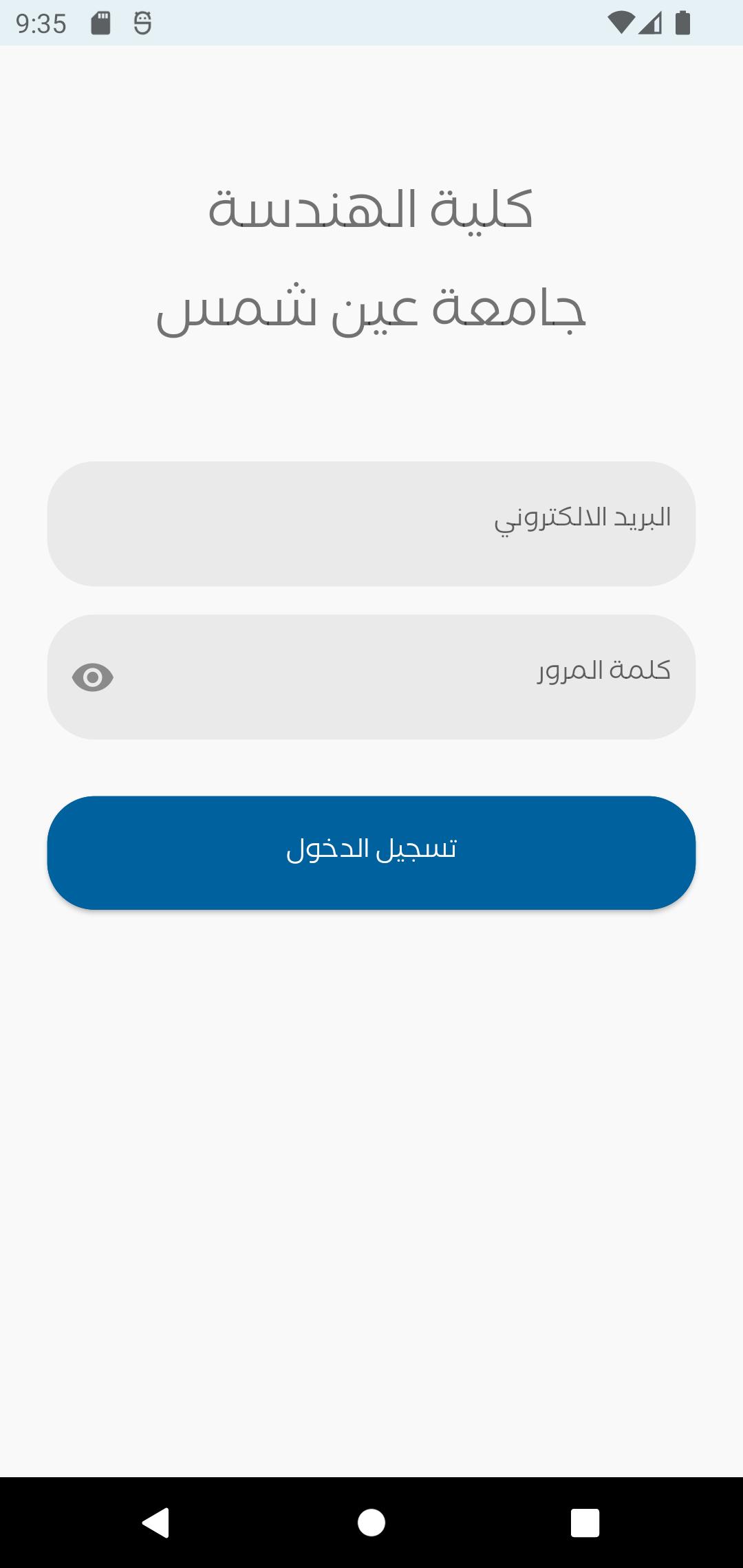Go back using the triangle navigation button
Screen dimensions: 743x1568
tap(156, 1522)
